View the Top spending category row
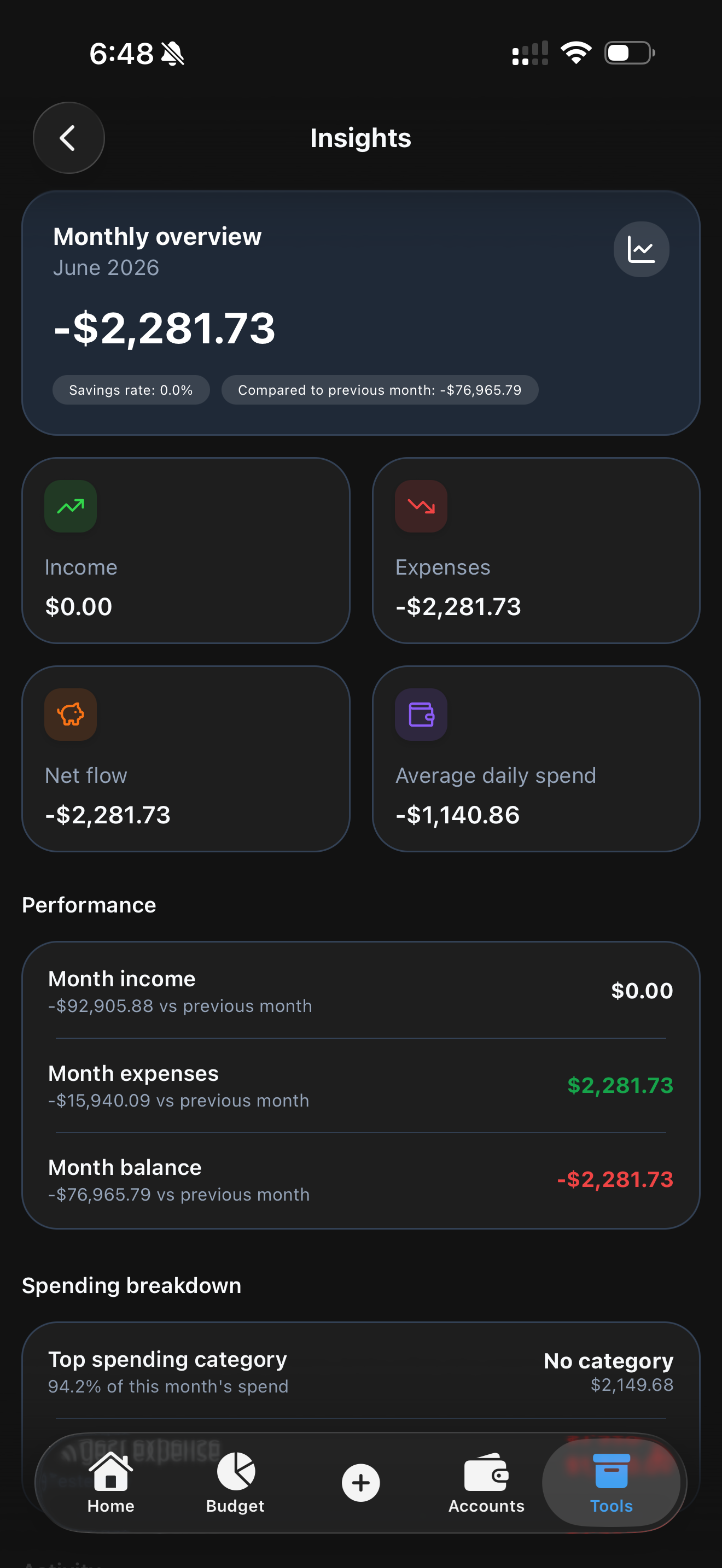The height and width of the screenshot is (1568, 722). tap(361, 1372)
